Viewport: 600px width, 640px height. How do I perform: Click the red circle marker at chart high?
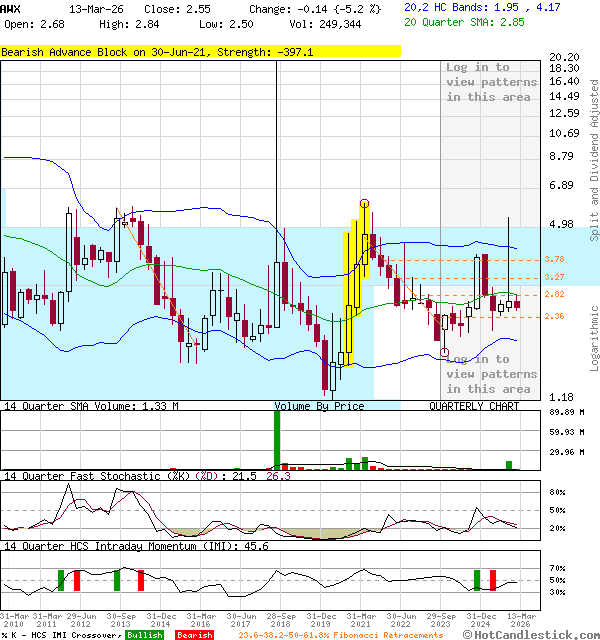point(365,203)
